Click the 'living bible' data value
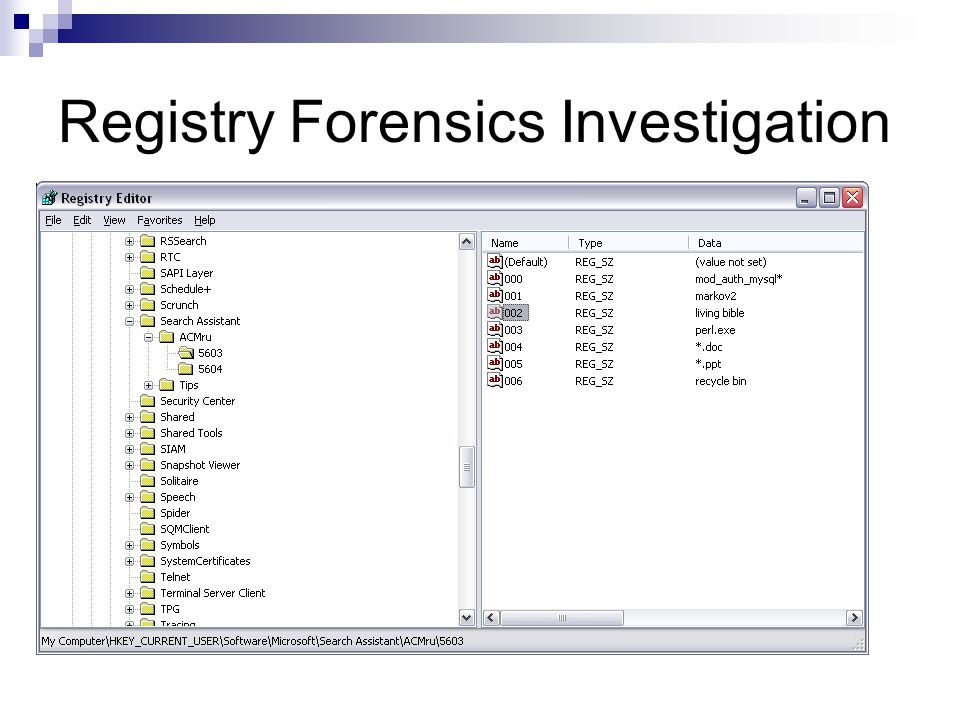This screenshot has width=960, height=720. pyautogui.click(x=719, y=313)
